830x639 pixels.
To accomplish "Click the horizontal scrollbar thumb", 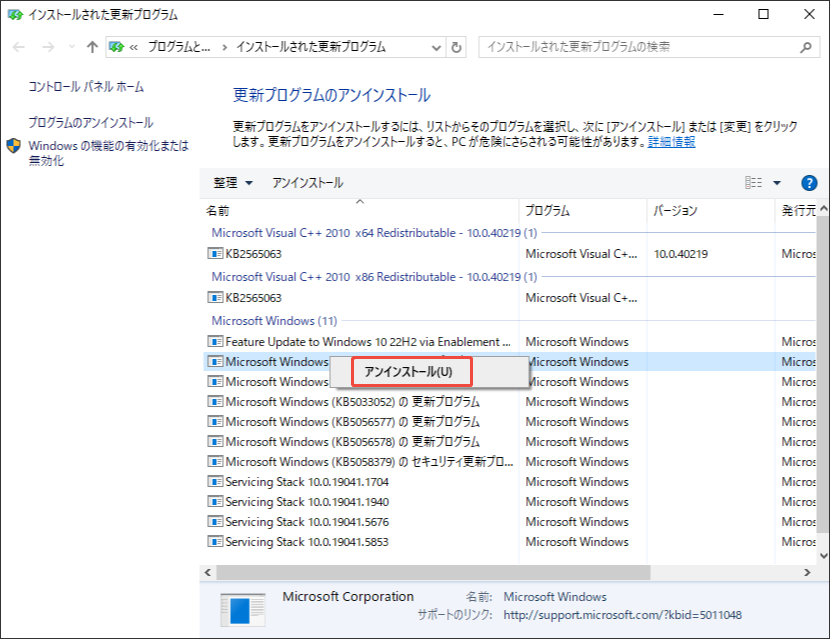I will tap(434, 572).
